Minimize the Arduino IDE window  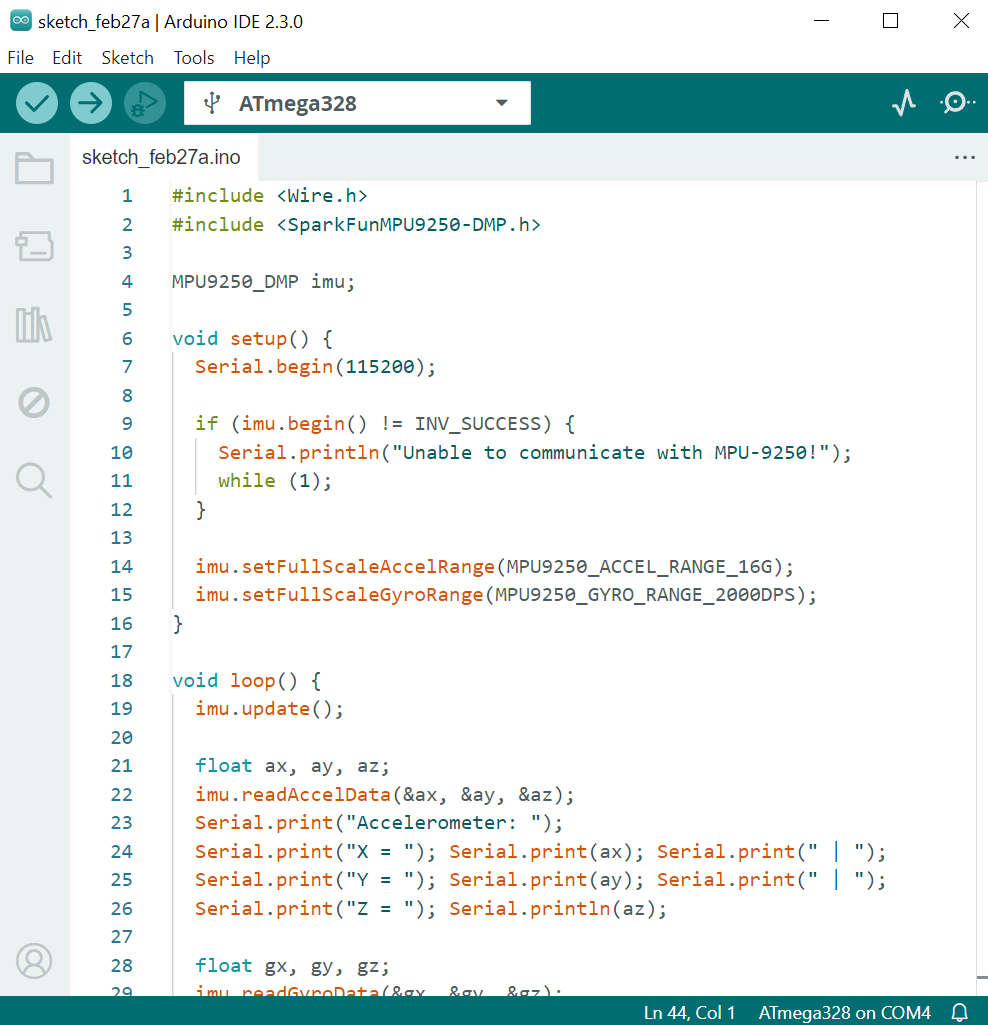821,21
